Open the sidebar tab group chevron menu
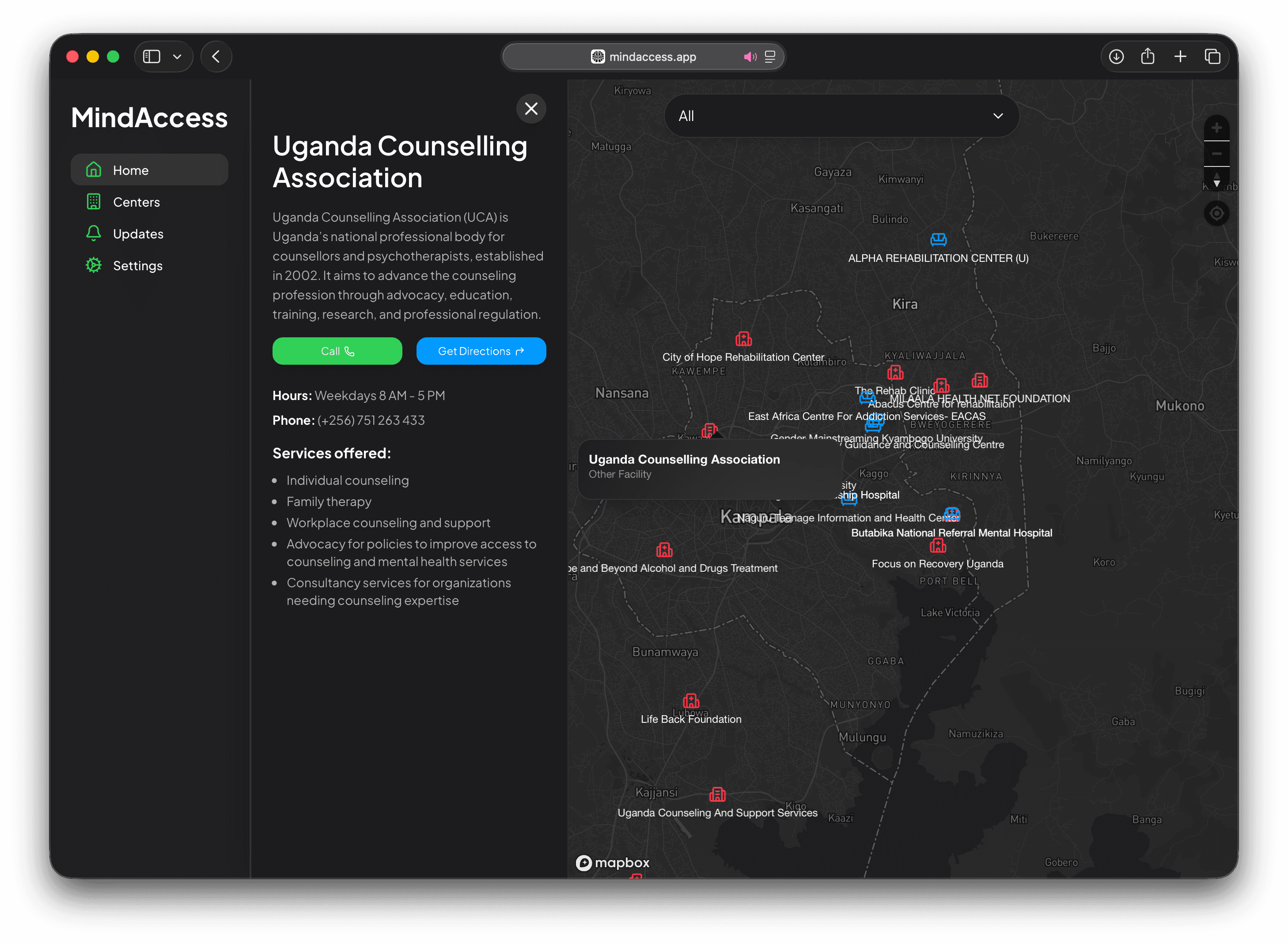Screen dimensions: 1288x944 pos(177,57)
